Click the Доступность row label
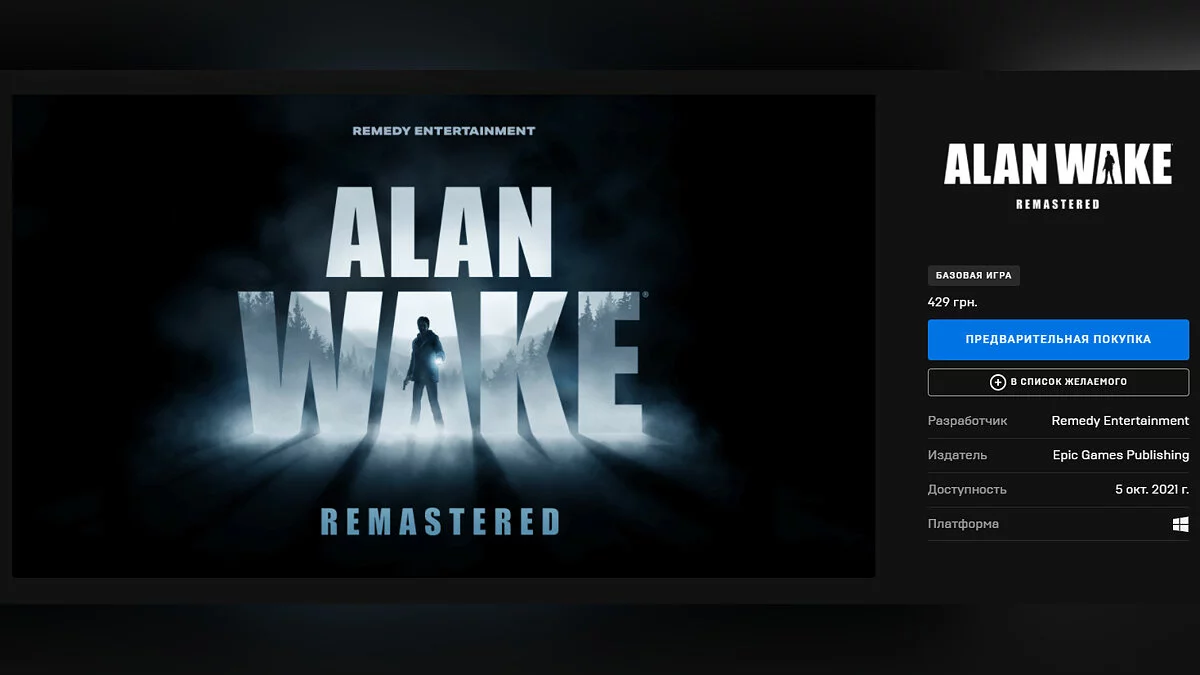1200x675 pixels. click(x=967, y=490)
